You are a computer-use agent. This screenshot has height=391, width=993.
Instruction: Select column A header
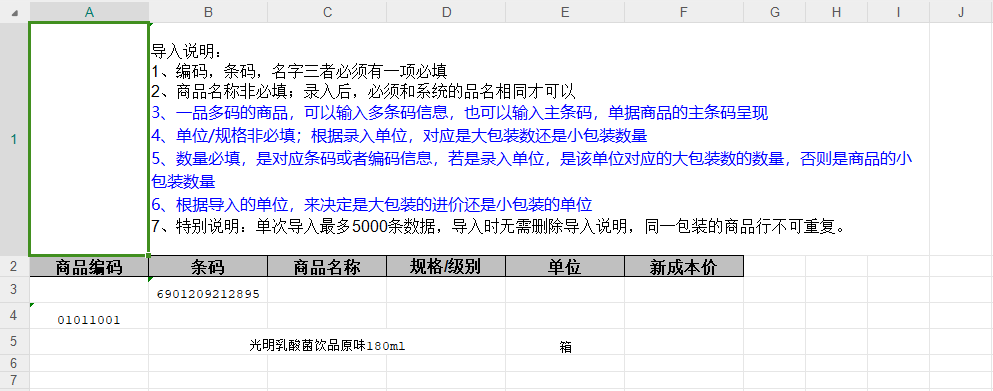[x=89, y=12]
